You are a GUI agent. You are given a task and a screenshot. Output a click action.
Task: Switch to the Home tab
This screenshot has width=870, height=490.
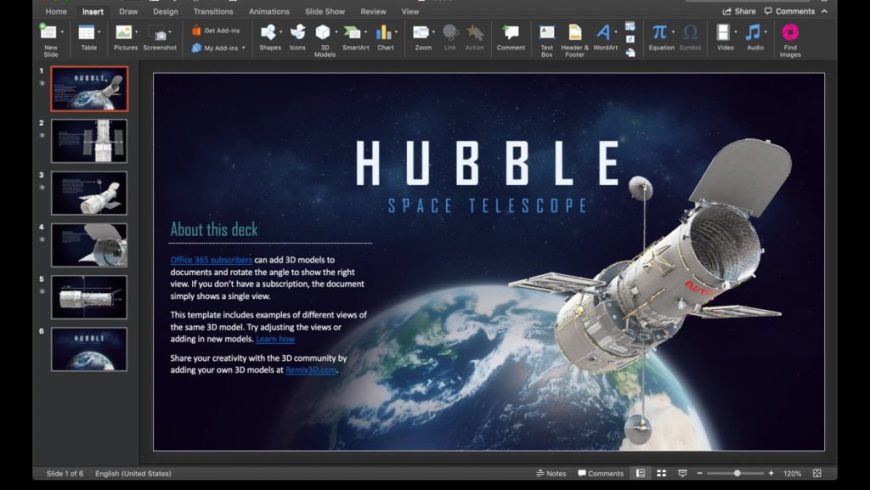pos(56,11)
